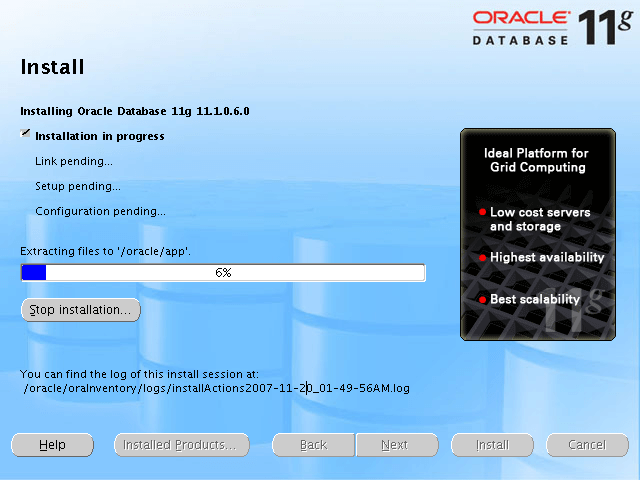Open Installed Products list

point(182,444)
